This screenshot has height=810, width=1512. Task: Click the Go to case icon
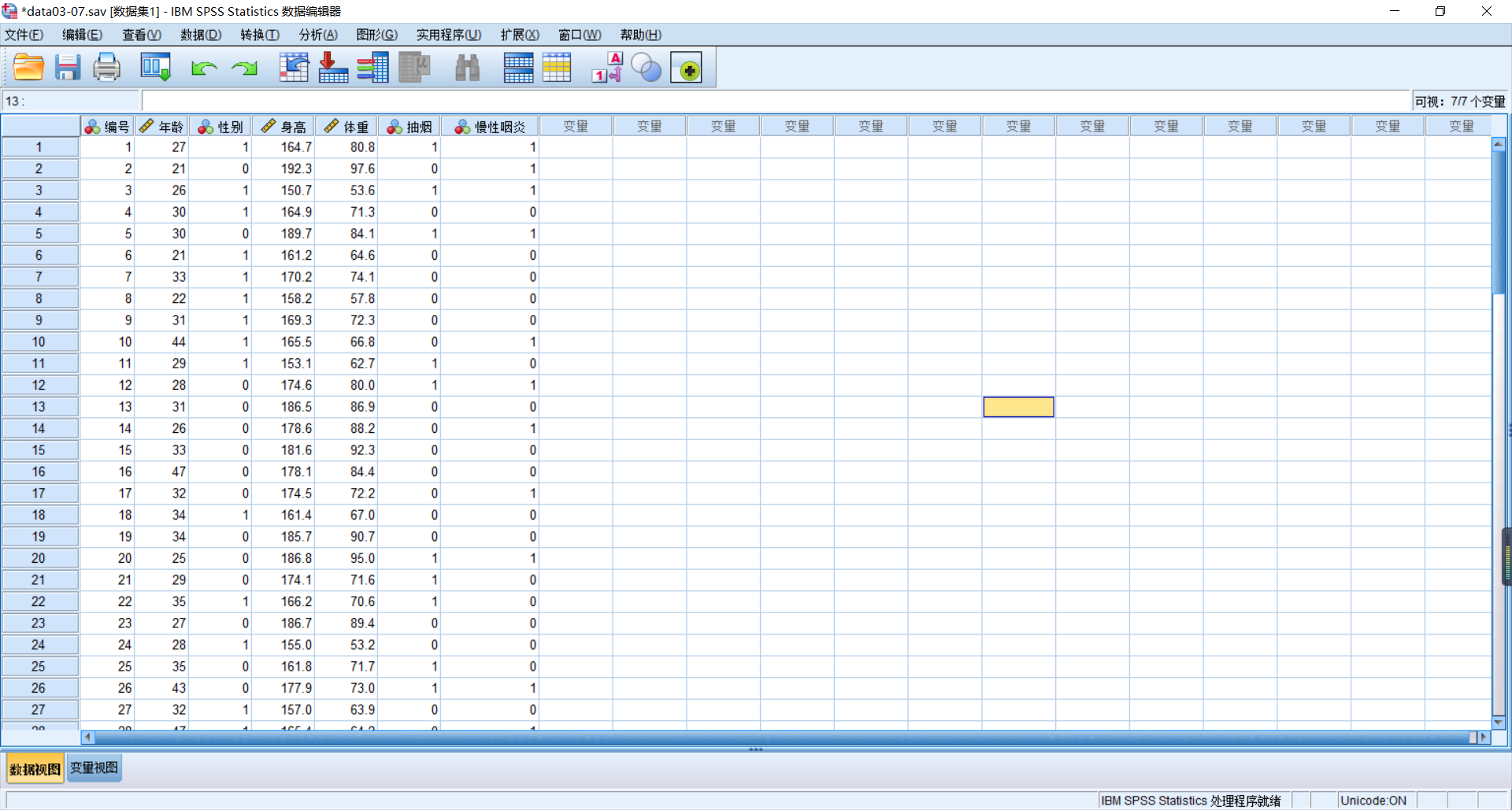click(294, 68)
